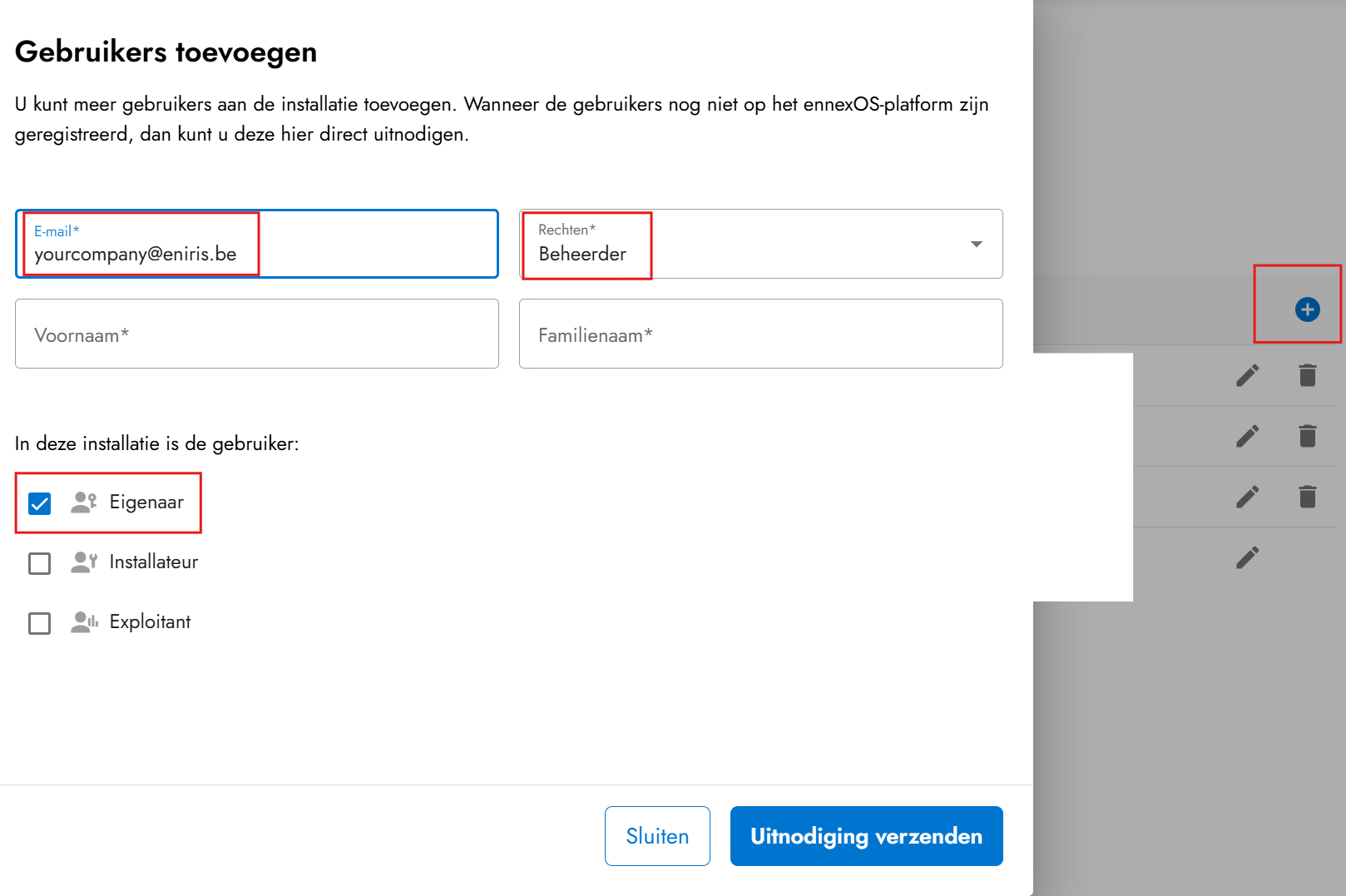The image size is (1346, 896).
Task: Send invite with Uitnodiging verzenden
Action: [866, 836]
